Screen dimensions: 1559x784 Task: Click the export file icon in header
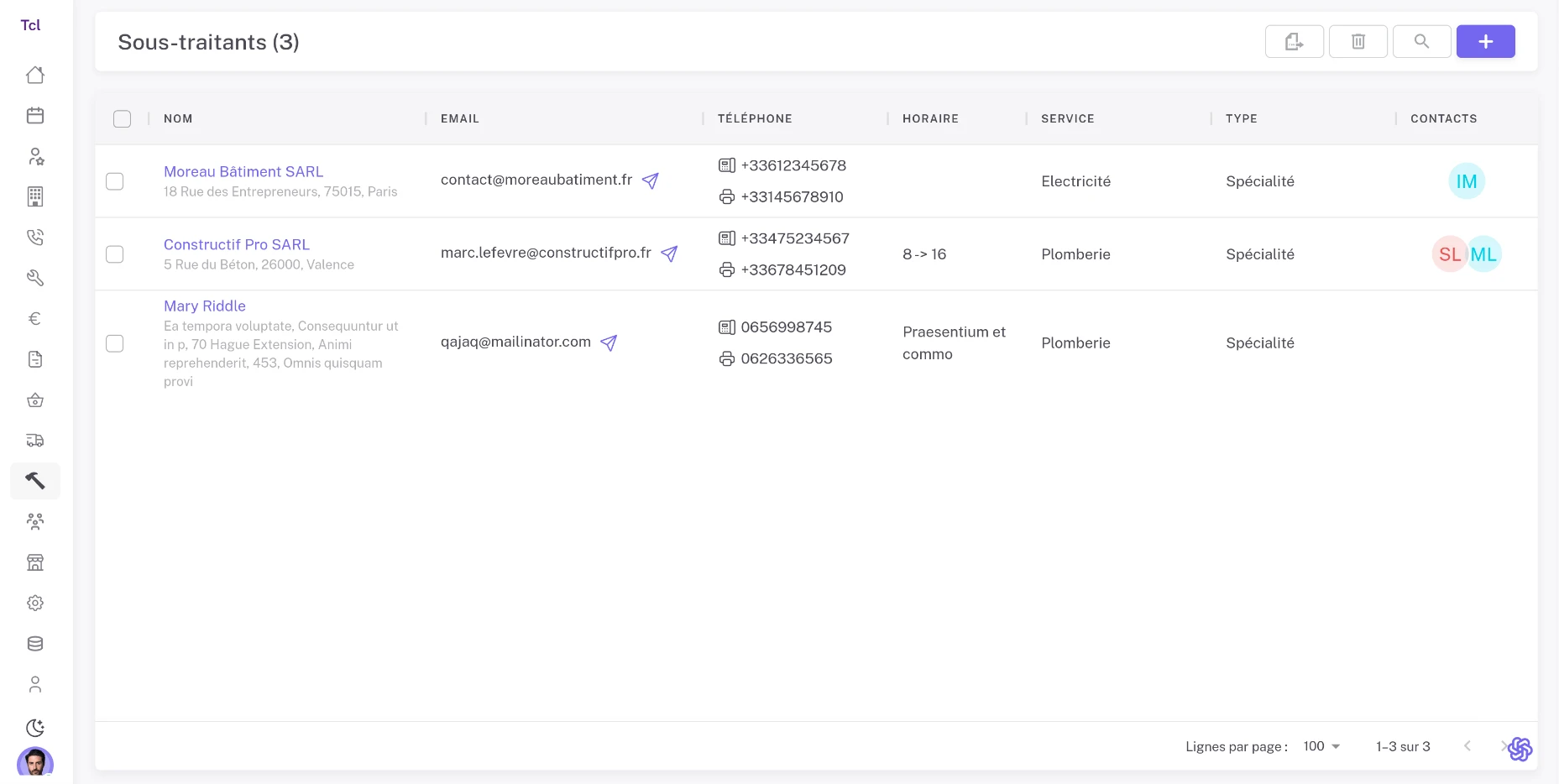[1294, 41]
